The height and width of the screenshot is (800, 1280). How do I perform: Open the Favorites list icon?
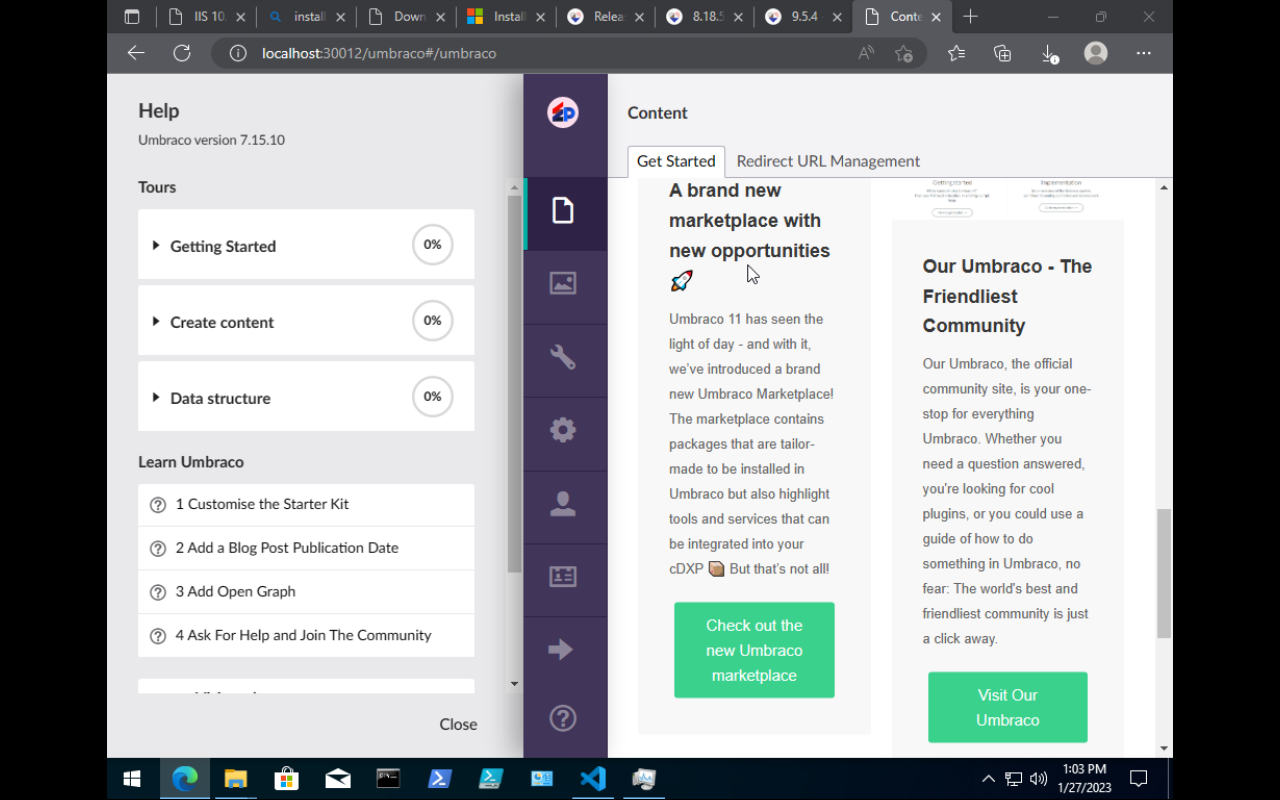tap(957, 53)
